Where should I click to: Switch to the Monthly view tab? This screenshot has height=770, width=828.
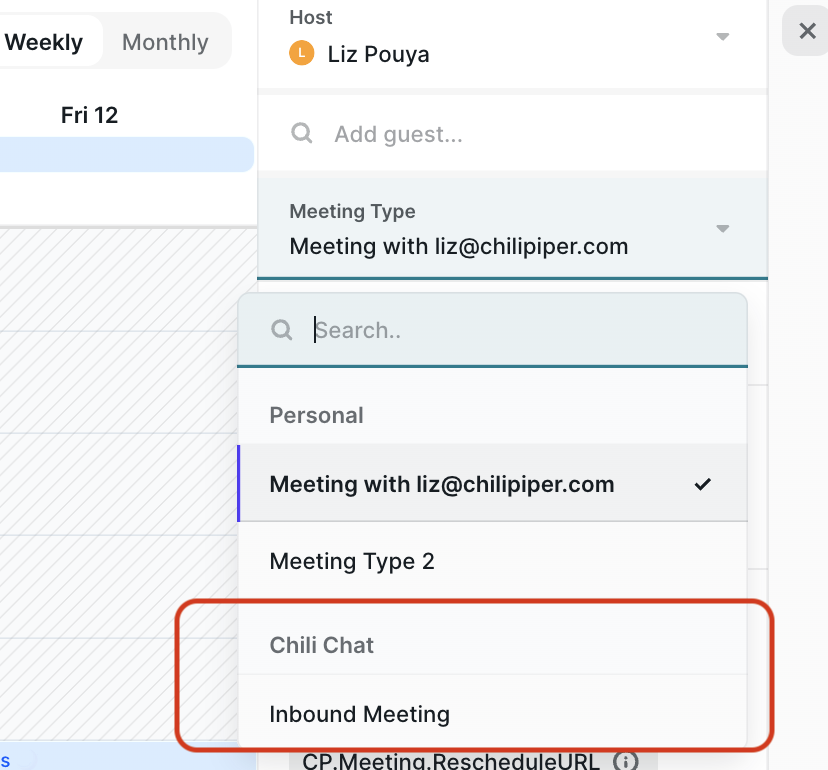tap(165, 42)
